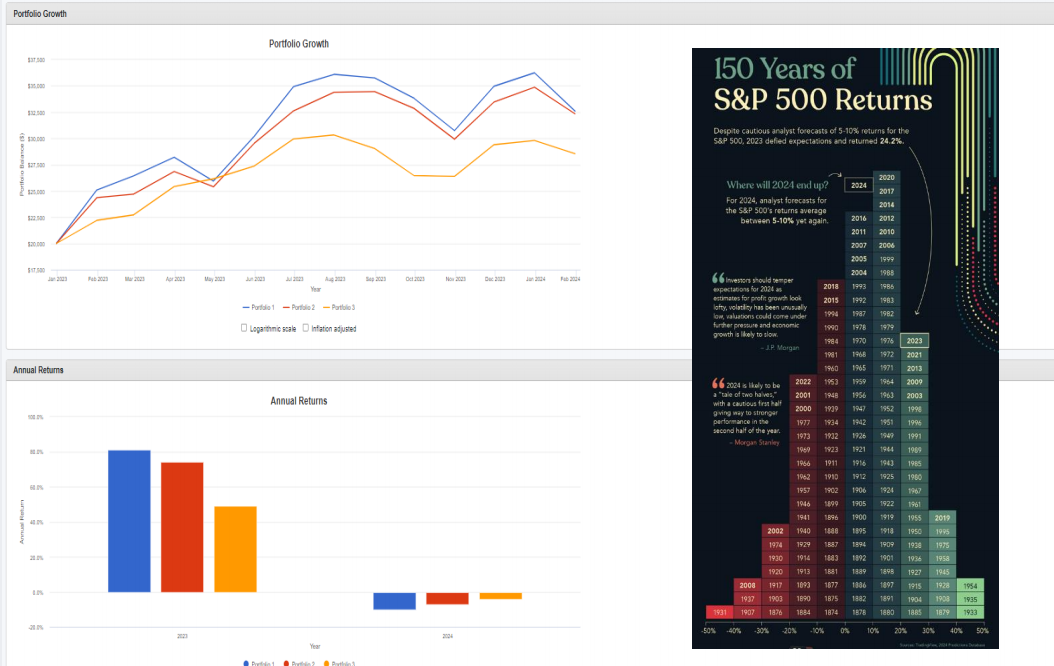Click the green 1954 cell in infographic
The image size is (1054, 666).
pos(970,585)
